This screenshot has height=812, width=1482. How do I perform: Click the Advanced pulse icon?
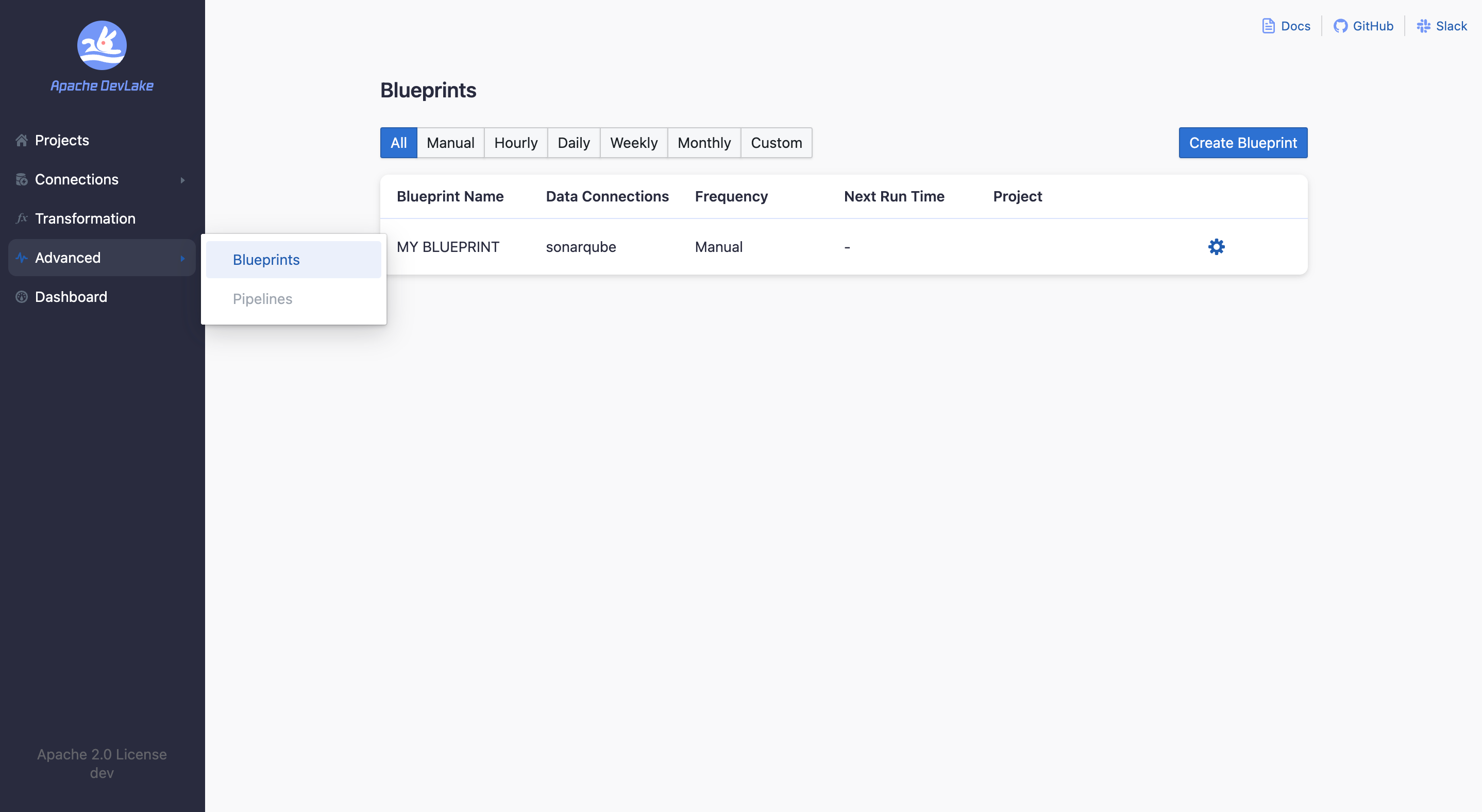(21, 258)
